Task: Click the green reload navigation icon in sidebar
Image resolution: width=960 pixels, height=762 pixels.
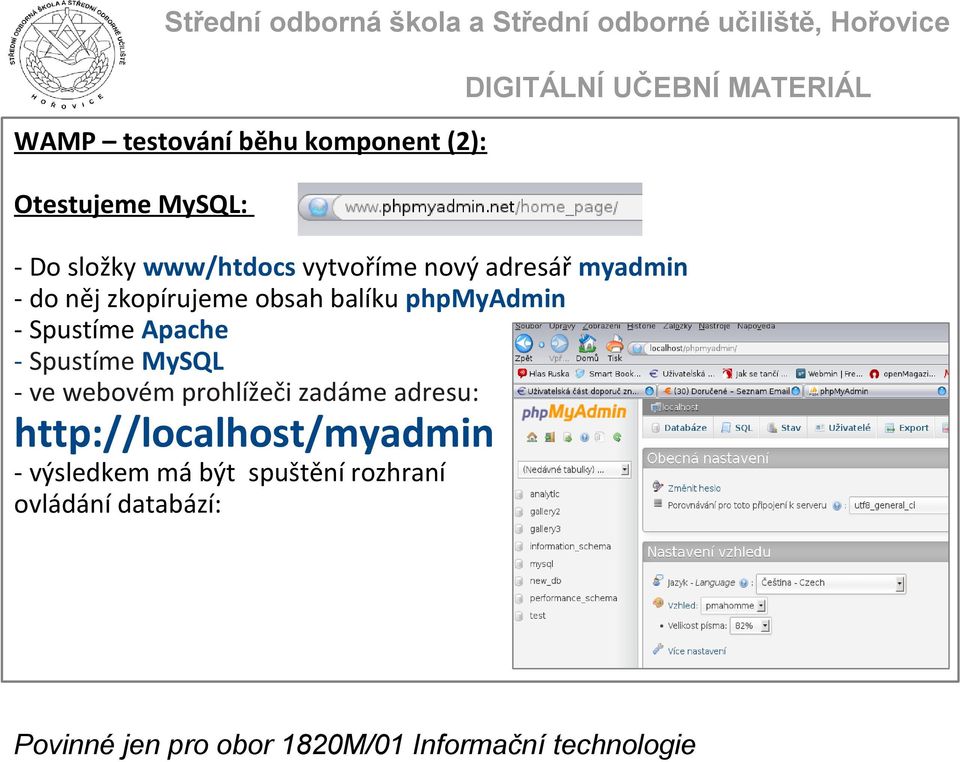Action: (617, 437)
